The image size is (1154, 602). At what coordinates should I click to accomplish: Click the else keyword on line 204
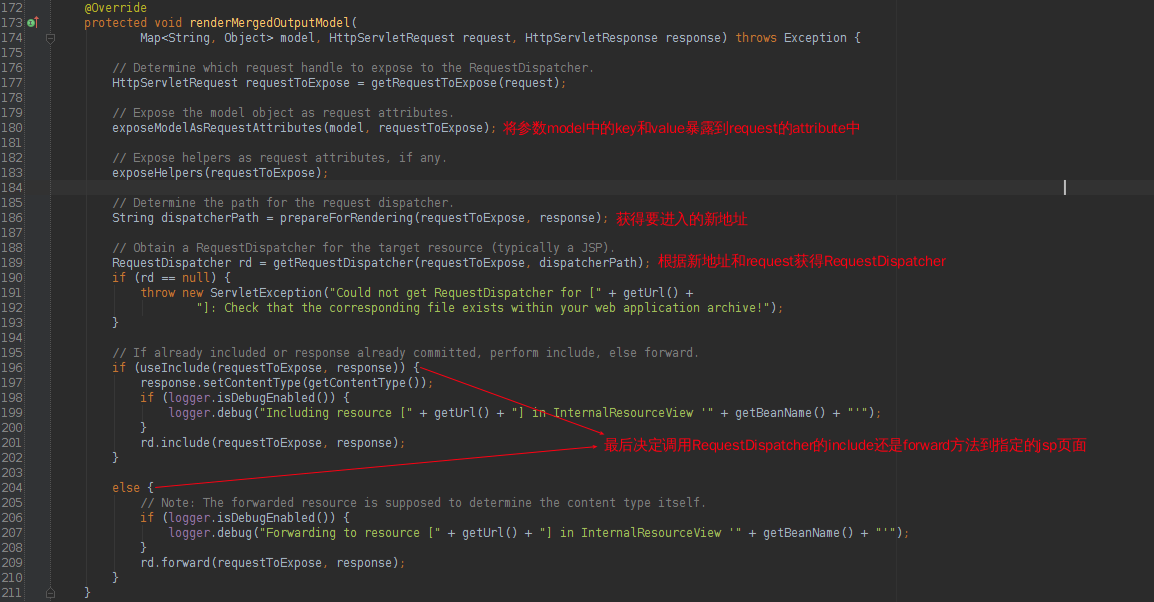coord(126,488)
